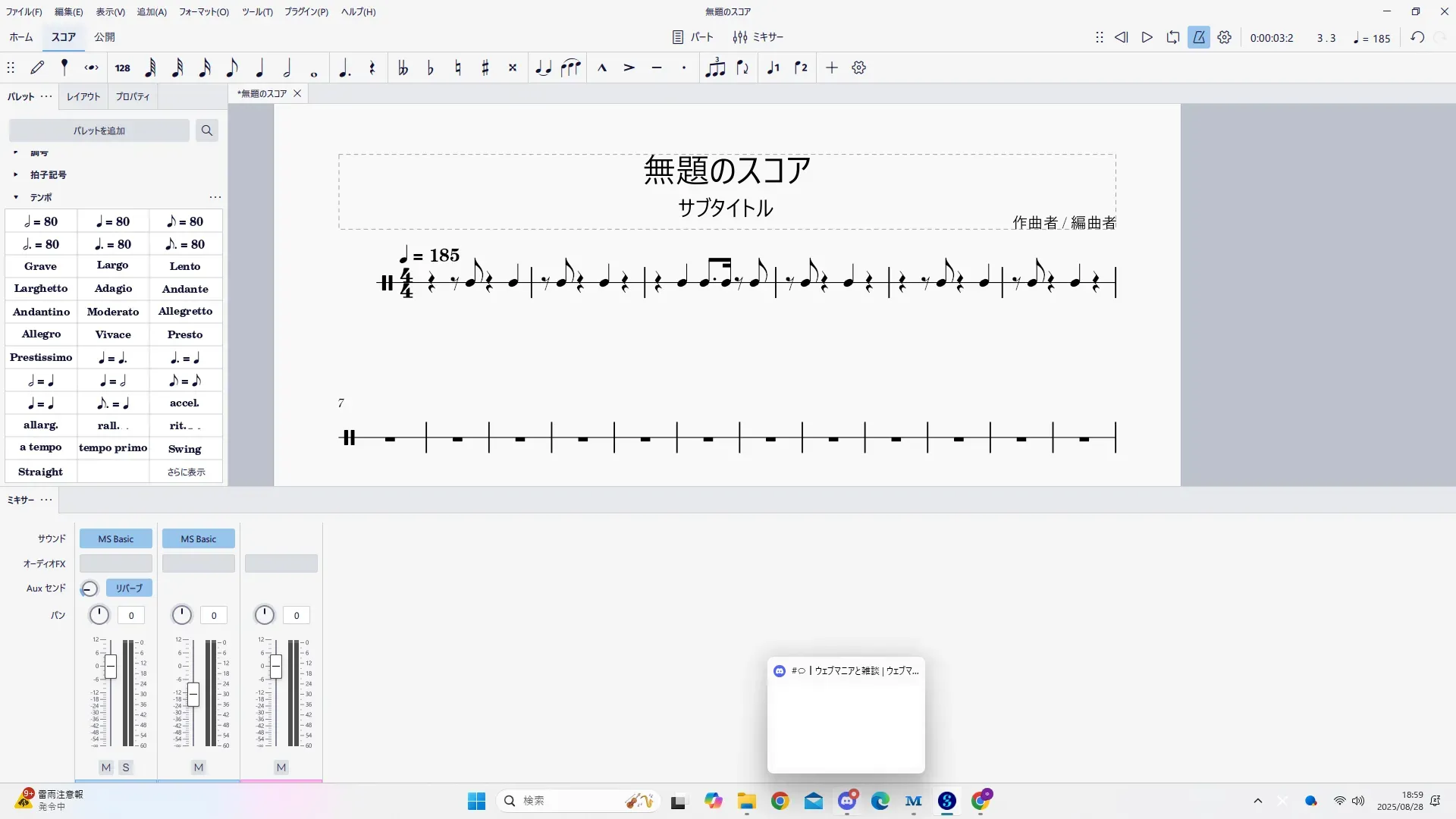
Task: Open Google Chrome from taskbar
Action: click(x=780, y=801)
